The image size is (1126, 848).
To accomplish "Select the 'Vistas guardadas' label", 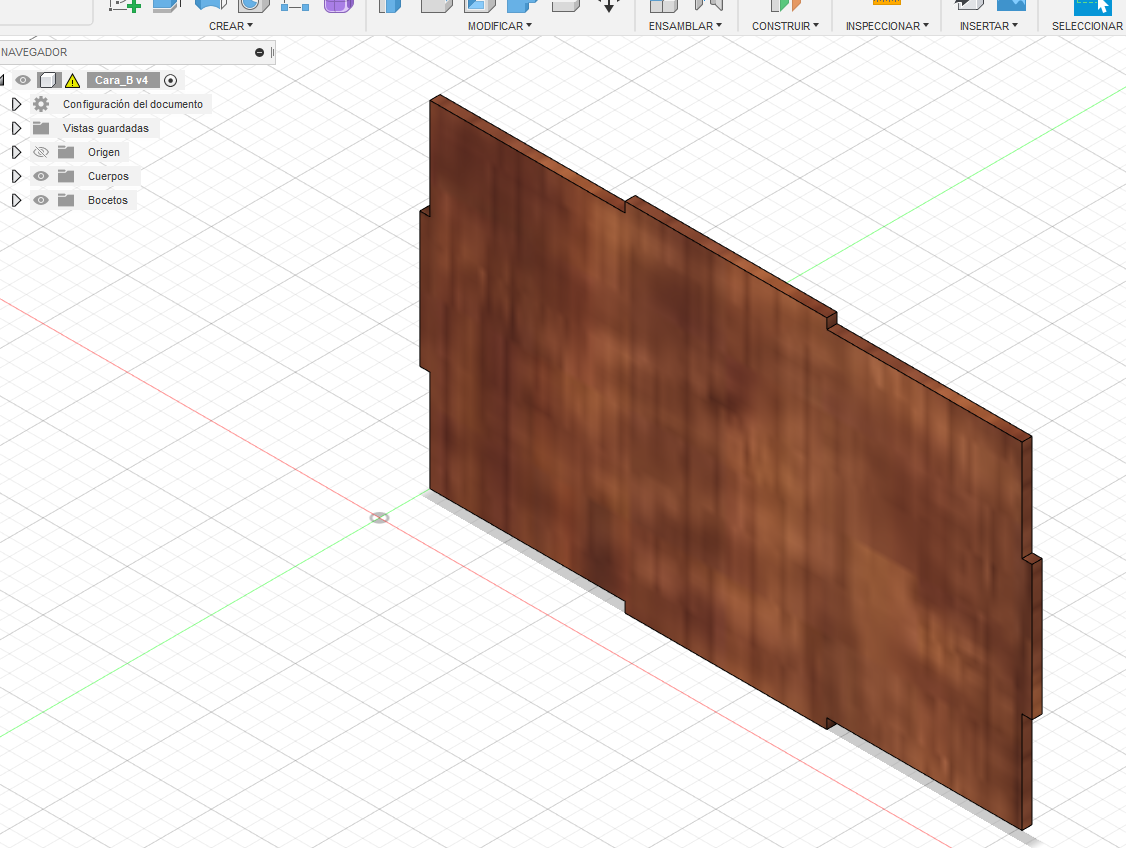I will (106, 128).
